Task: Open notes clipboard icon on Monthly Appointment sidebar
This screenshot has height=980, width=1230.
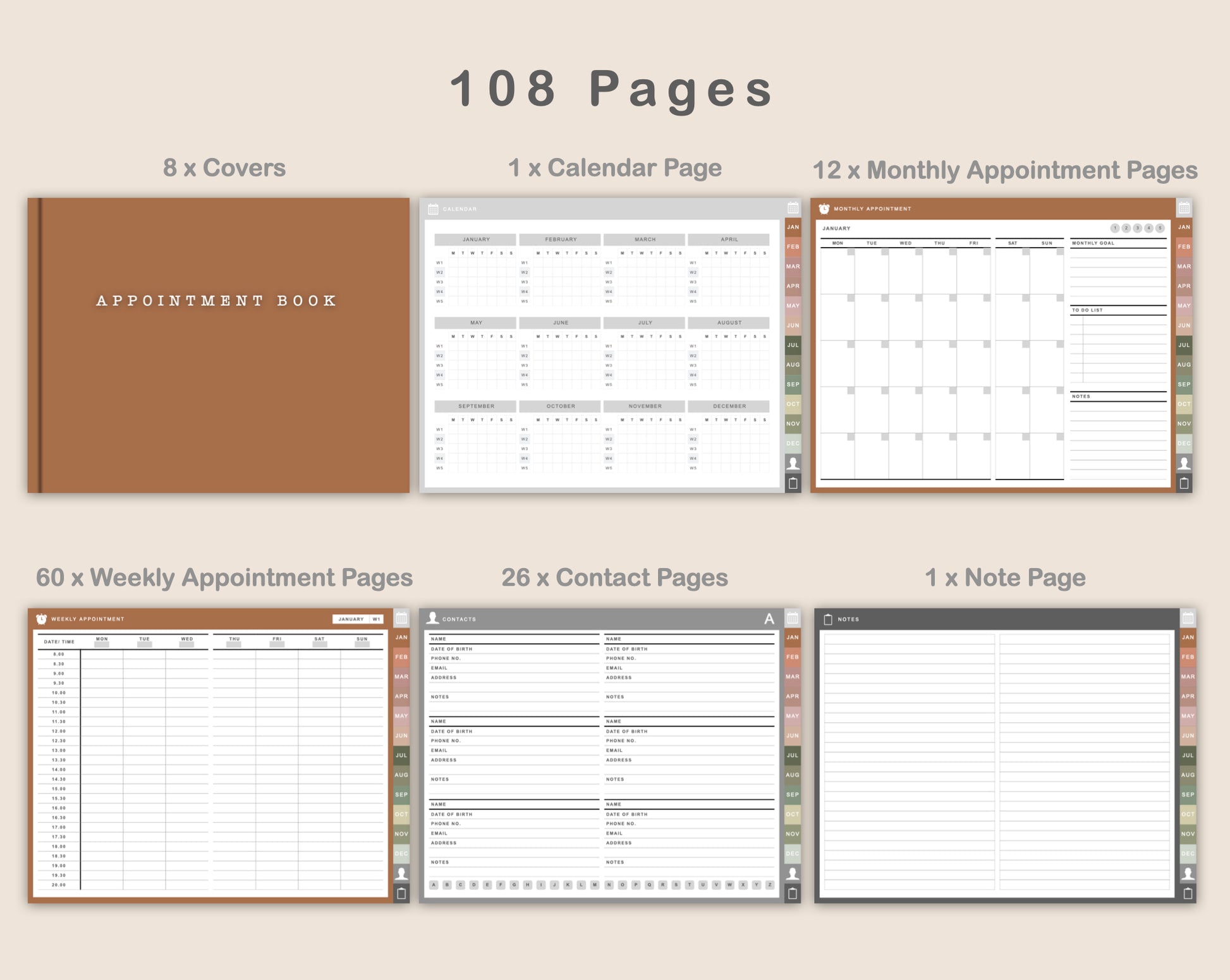Action: coord(1184,483)
